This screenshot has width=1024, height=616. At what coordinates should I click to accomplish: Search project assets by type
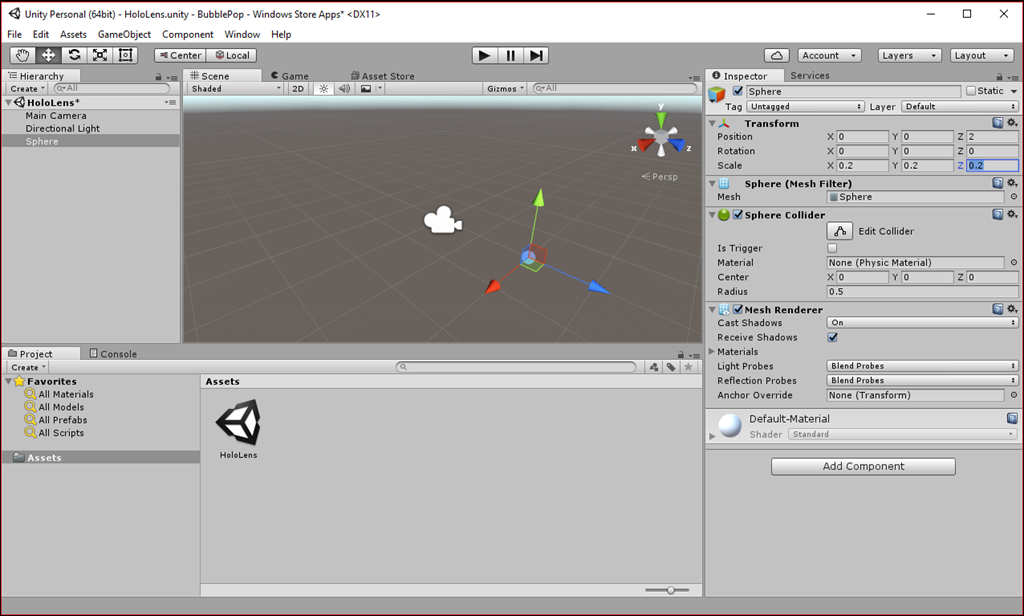(654, 367)
